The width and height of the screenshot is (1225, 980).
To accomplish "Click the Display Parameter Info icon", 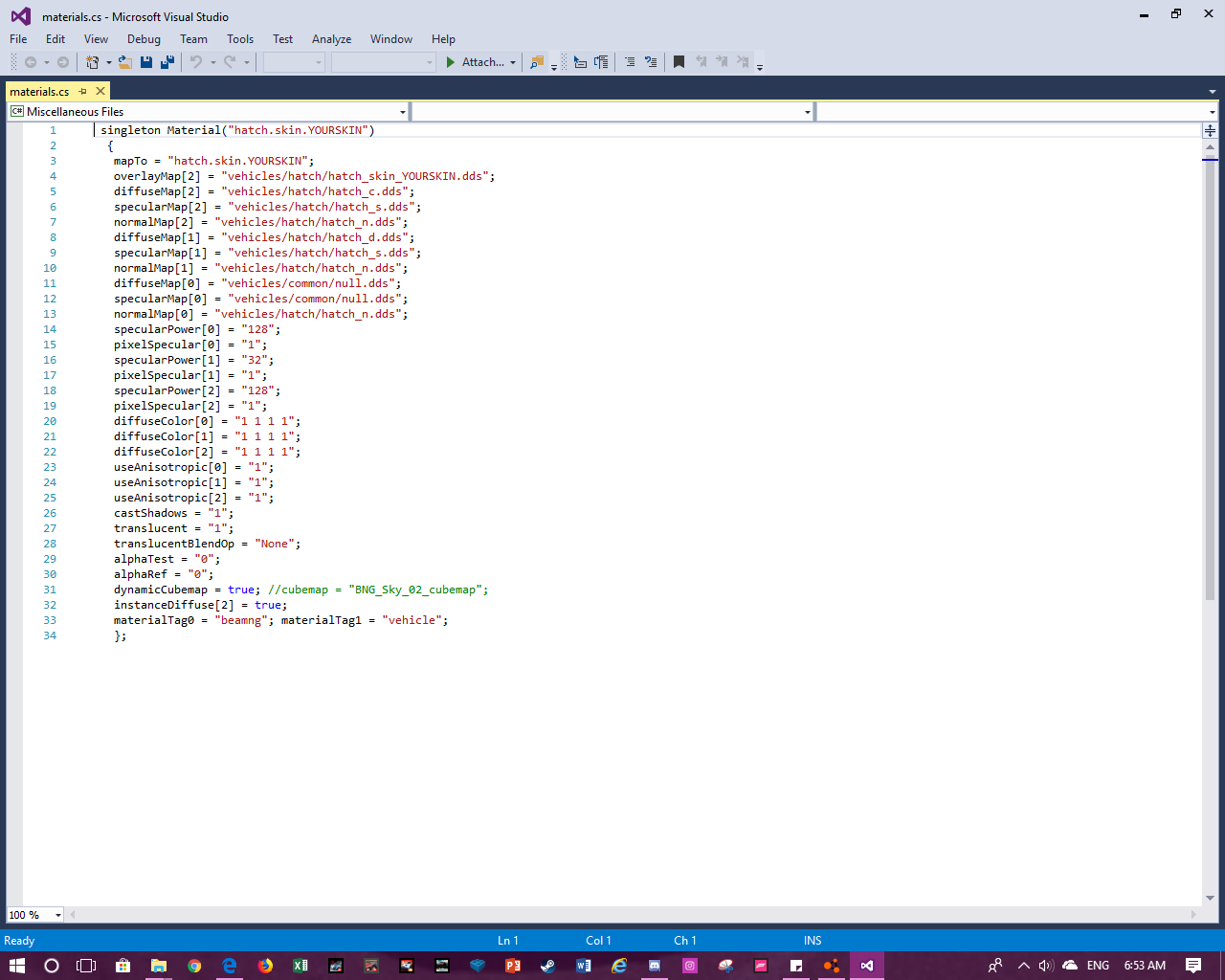I will click(x=601, y=62).
